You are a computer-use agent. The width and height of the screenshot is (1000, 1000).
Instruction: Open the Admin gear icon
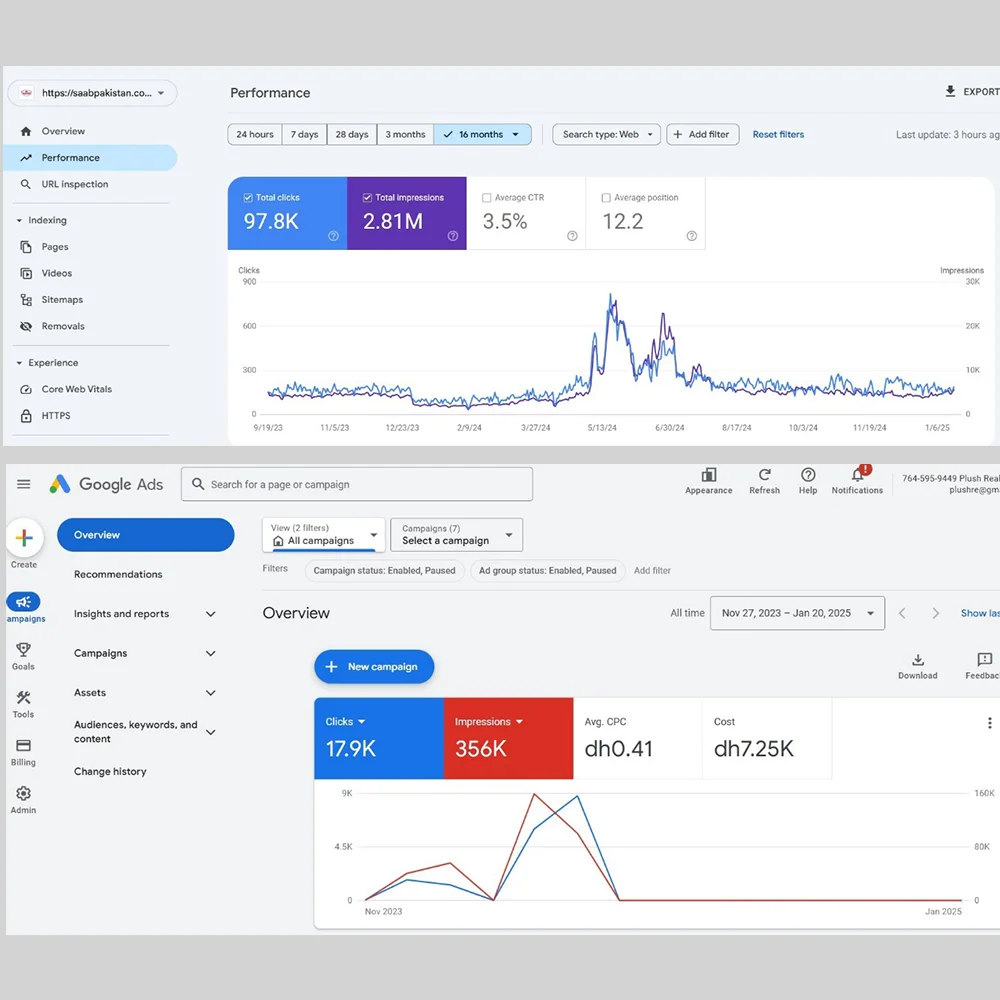coord(23,794)
